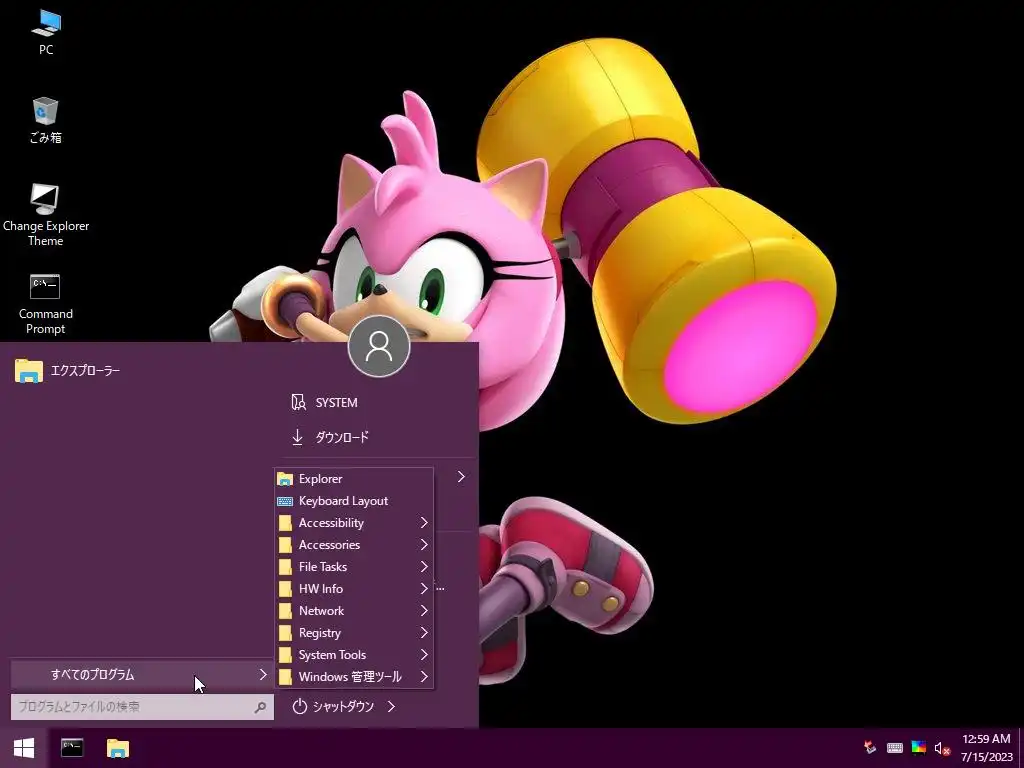
Task: Open the keyboard tray icon
Action: tap(895, 748)
